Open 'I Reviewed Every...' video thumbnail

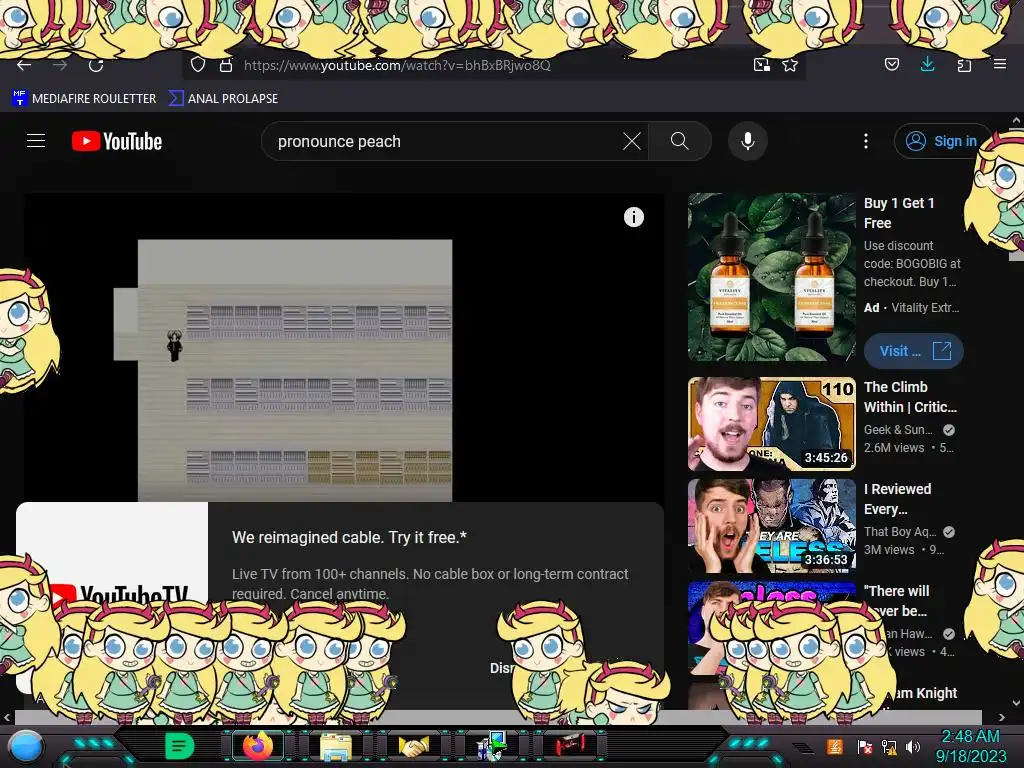[771, 526]
